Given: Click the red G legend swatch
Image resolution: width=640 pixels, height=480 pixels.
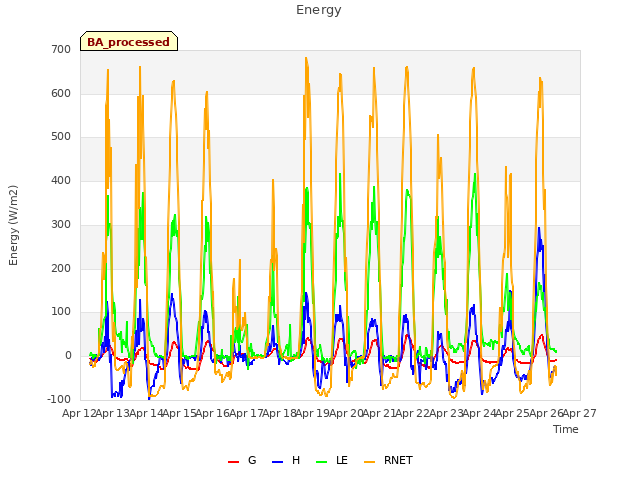Looking at the screenshot, I should (x=233, y=462).
